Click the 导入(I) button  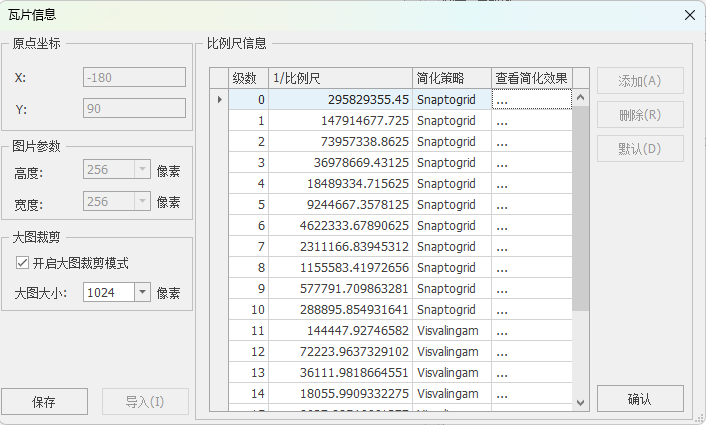tap(145, 402)
